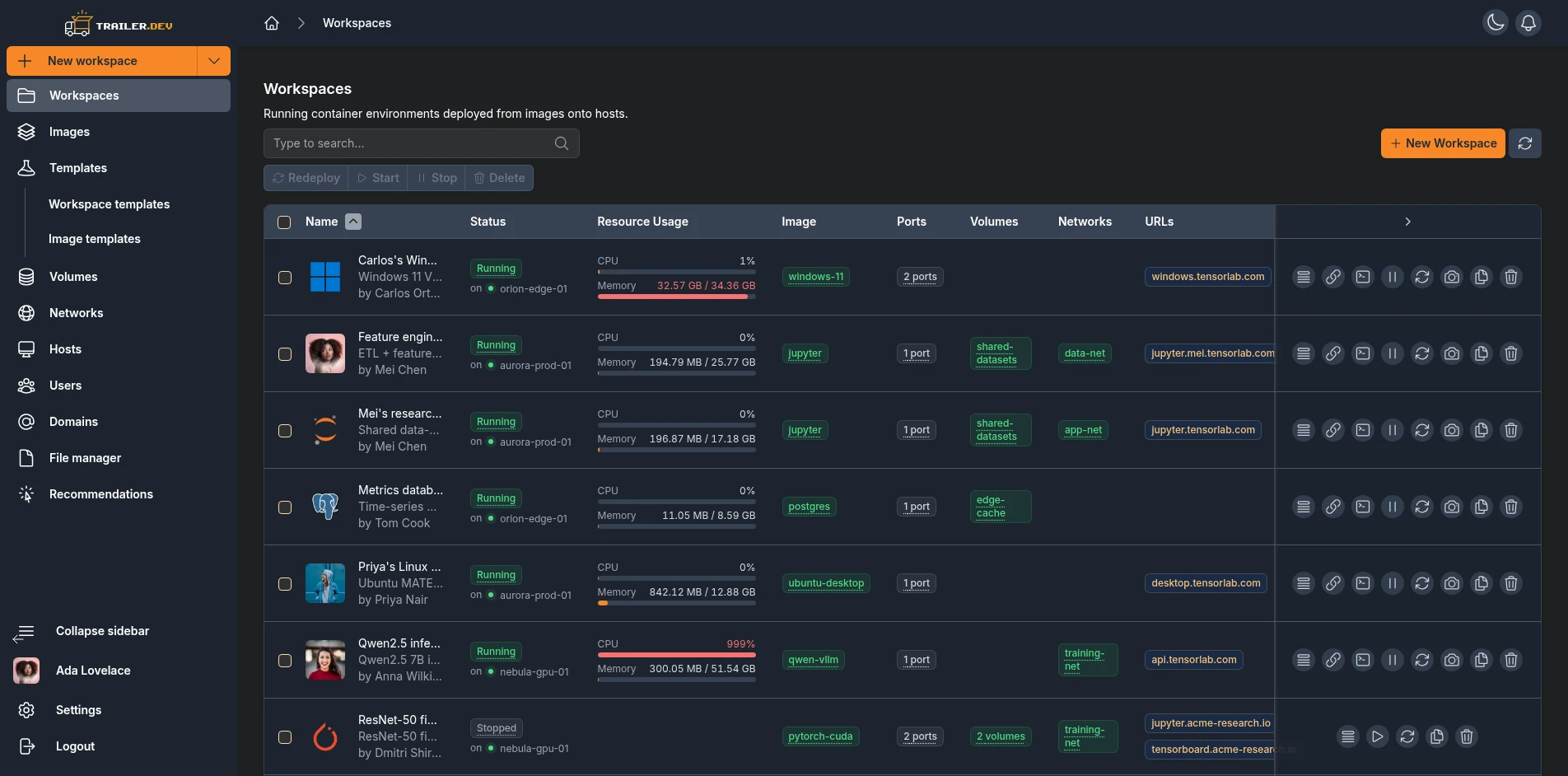Select Carlos's Win... row checkbox
The height and width of the screenshot is (776, 1568).
pos(285,278)
